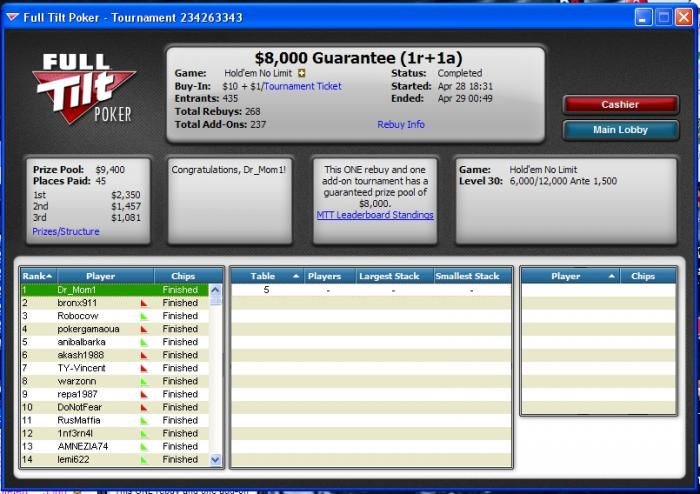Click the Congratulations, Dr_Mom1! message
Viewport: 700px width, 494px height.
coord(229,170)
